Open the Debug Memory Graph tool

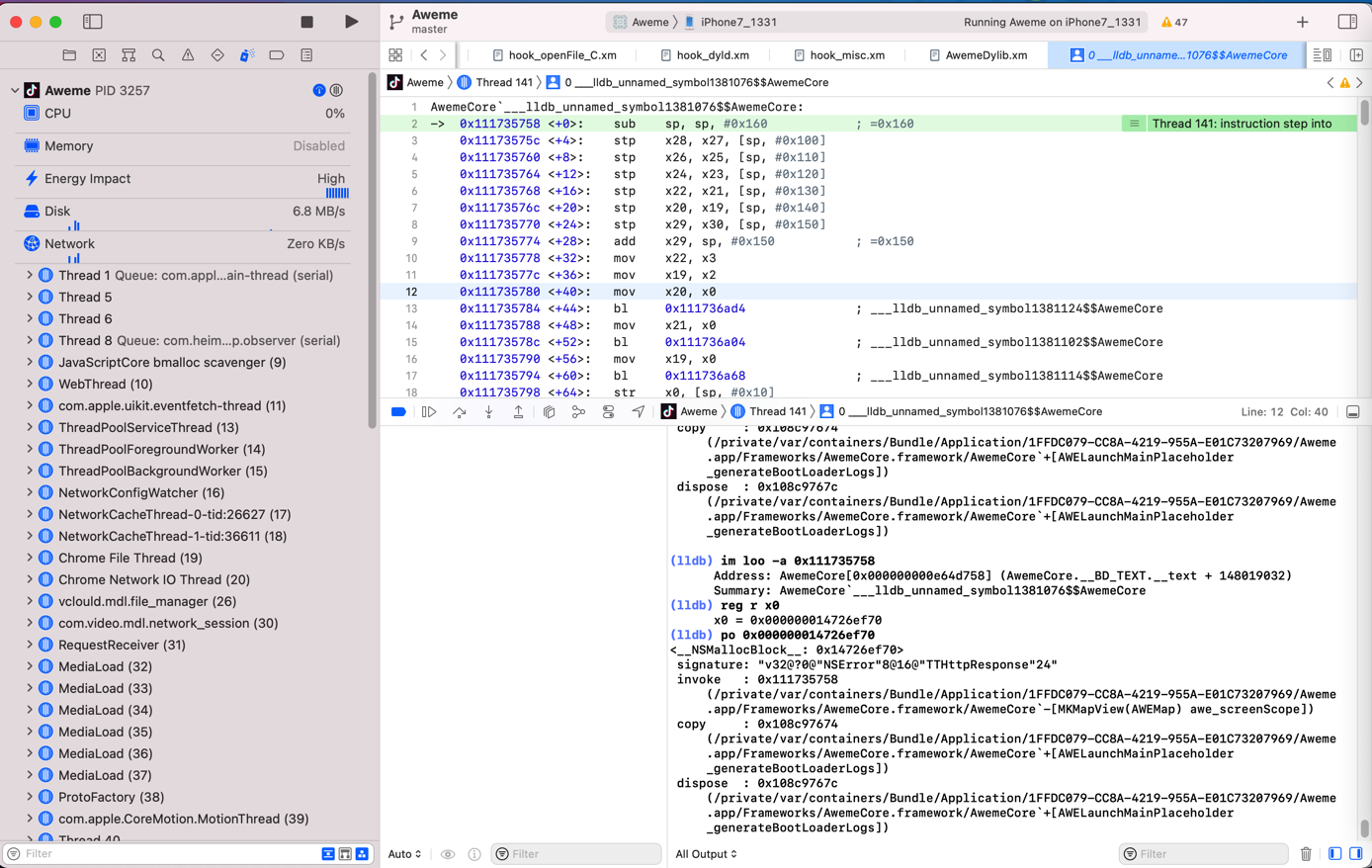tap(578, 412)
